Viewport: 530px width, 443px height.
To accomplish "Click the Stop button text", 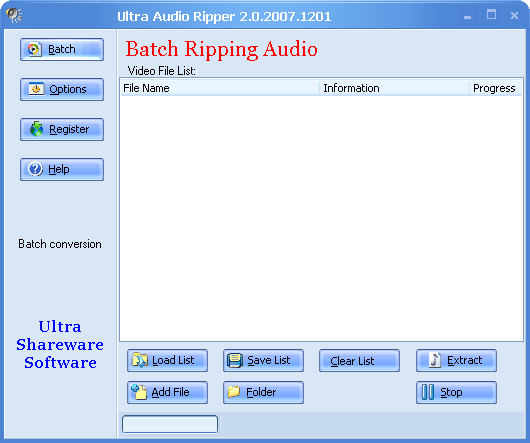I will click(451, 392).
